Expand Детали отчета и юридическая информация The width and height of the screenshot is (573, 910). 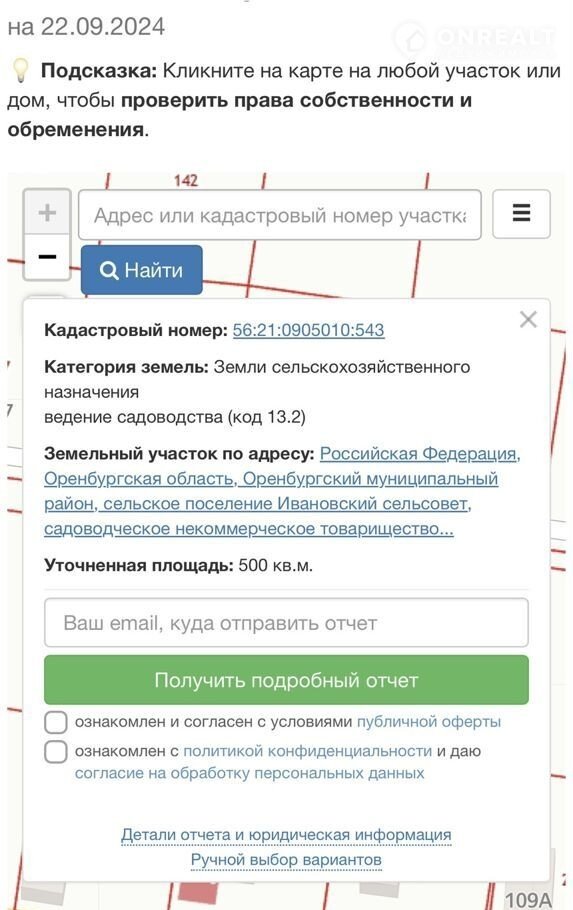(286, 835)
